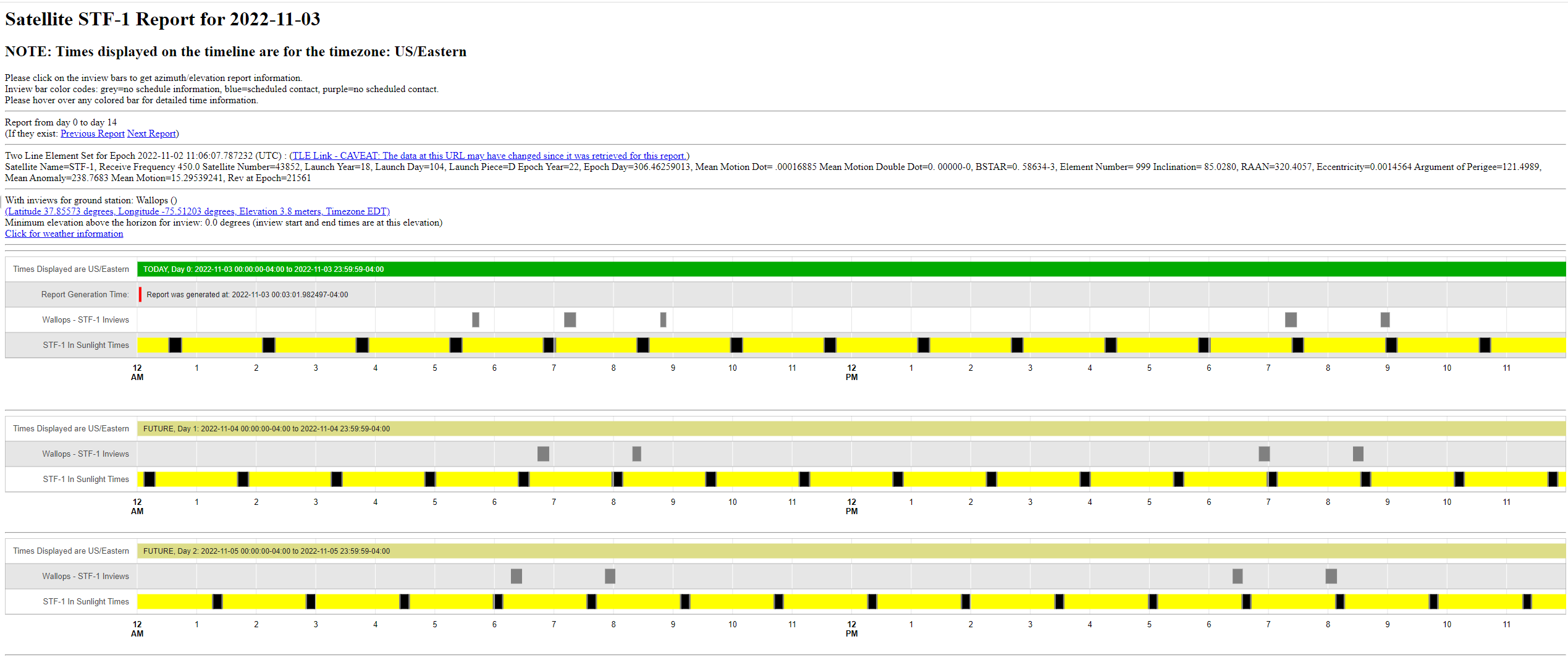
Task: Click the 'Inview bar color codes' line
Action: (222, 89)
